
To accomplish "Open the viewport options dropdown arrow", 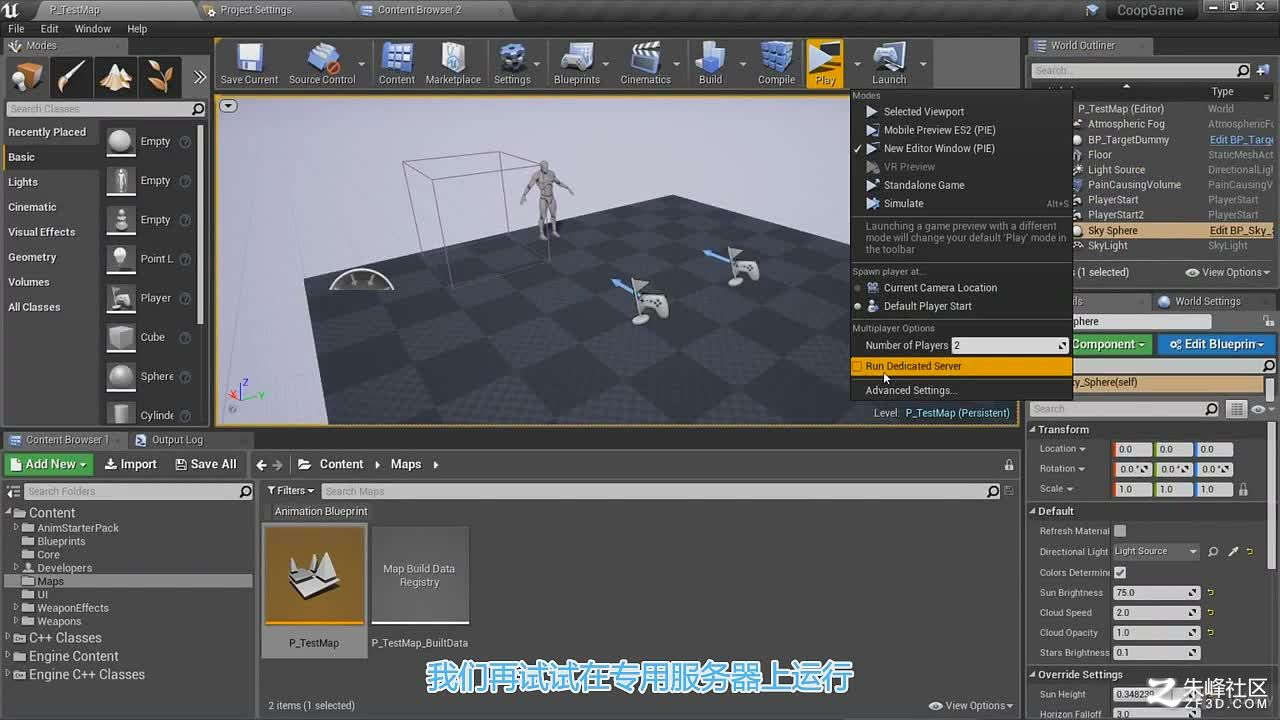I will coord(228,106).
